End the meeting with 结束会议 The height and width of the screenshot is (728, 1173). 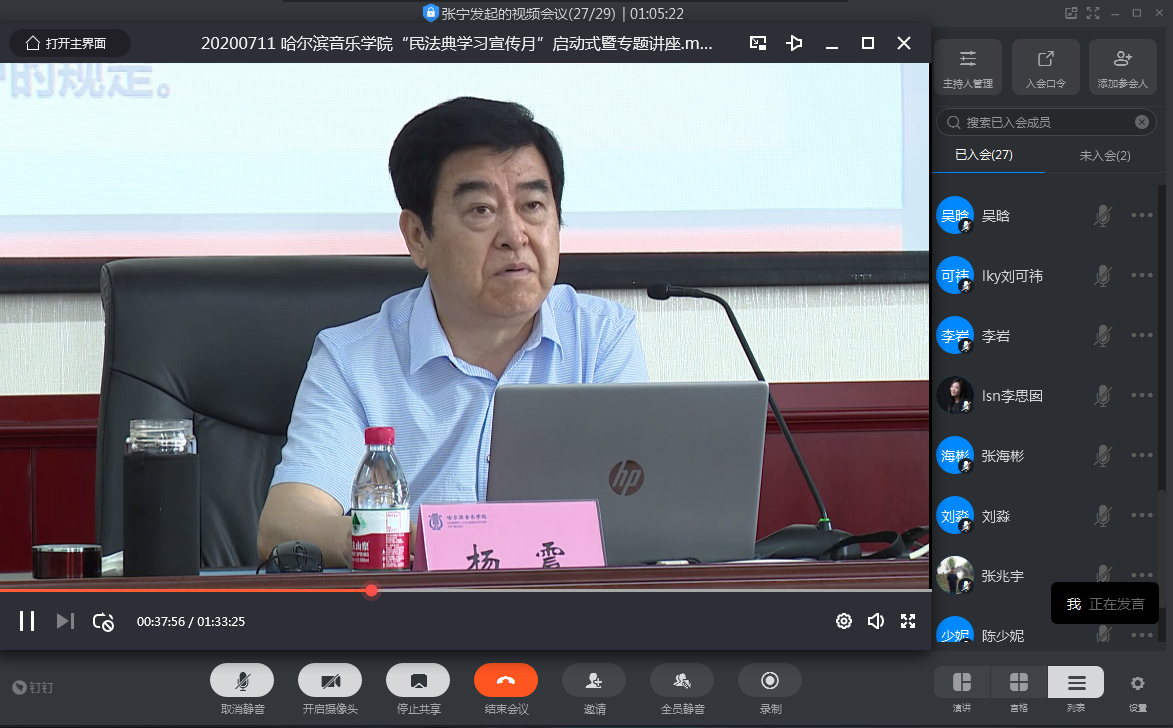pos(506,680)
